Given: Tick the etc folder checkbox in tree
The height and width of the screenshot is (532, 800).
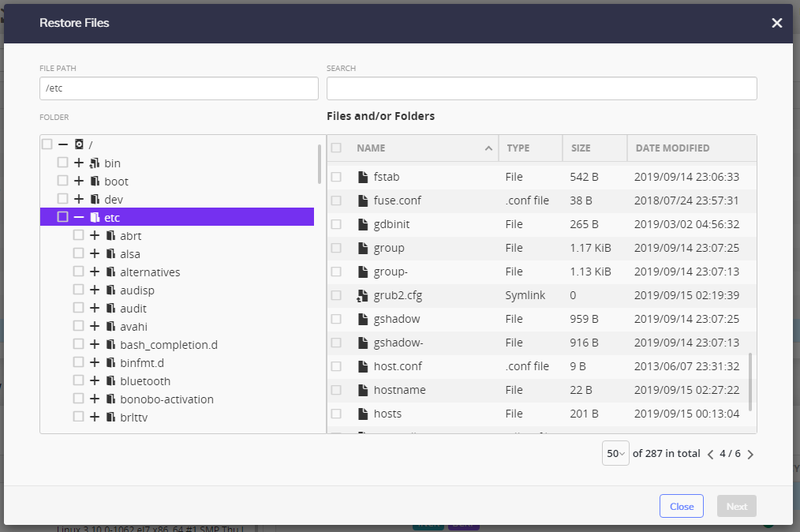Looking at the screenshot, I should (x=63, y=217).
